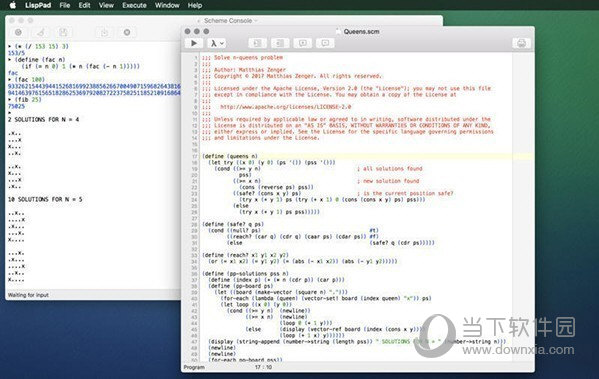Viewport: 599px width, 379px height.
Task: Click the stop/settings round icon in console
Action: [127, 32]
